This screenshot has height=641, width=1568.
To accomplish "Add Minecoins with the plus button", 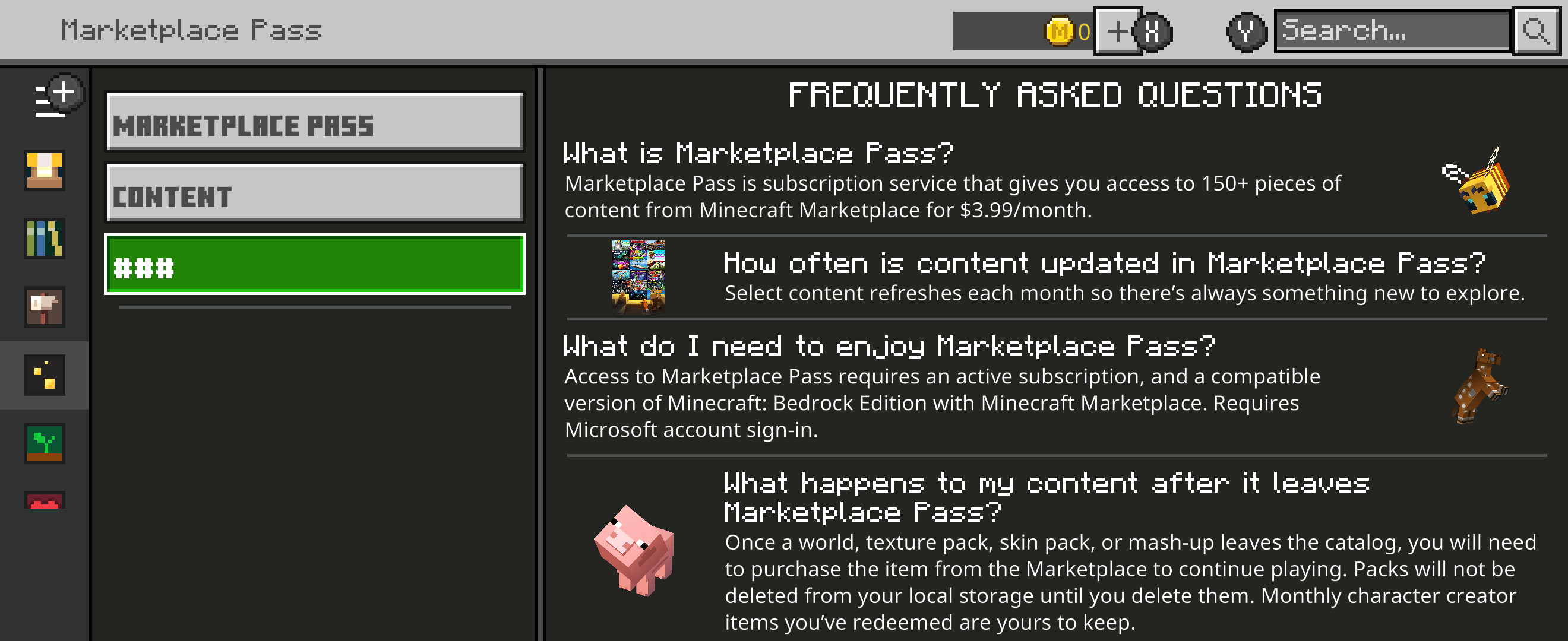I will [1118, 31].
